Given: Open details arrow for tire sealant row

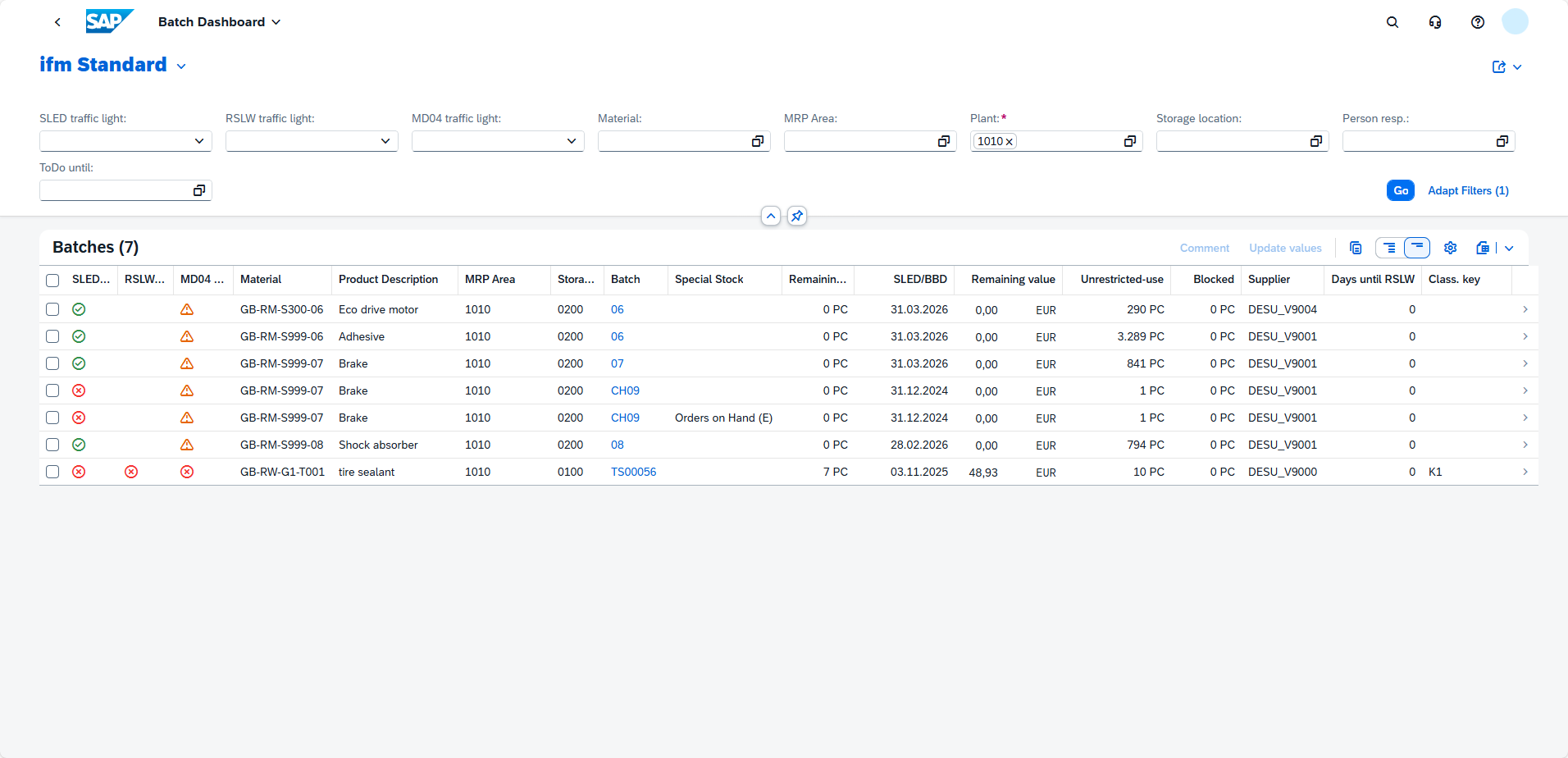Looking at the screenshot, I should click(x=1525, y=472).
